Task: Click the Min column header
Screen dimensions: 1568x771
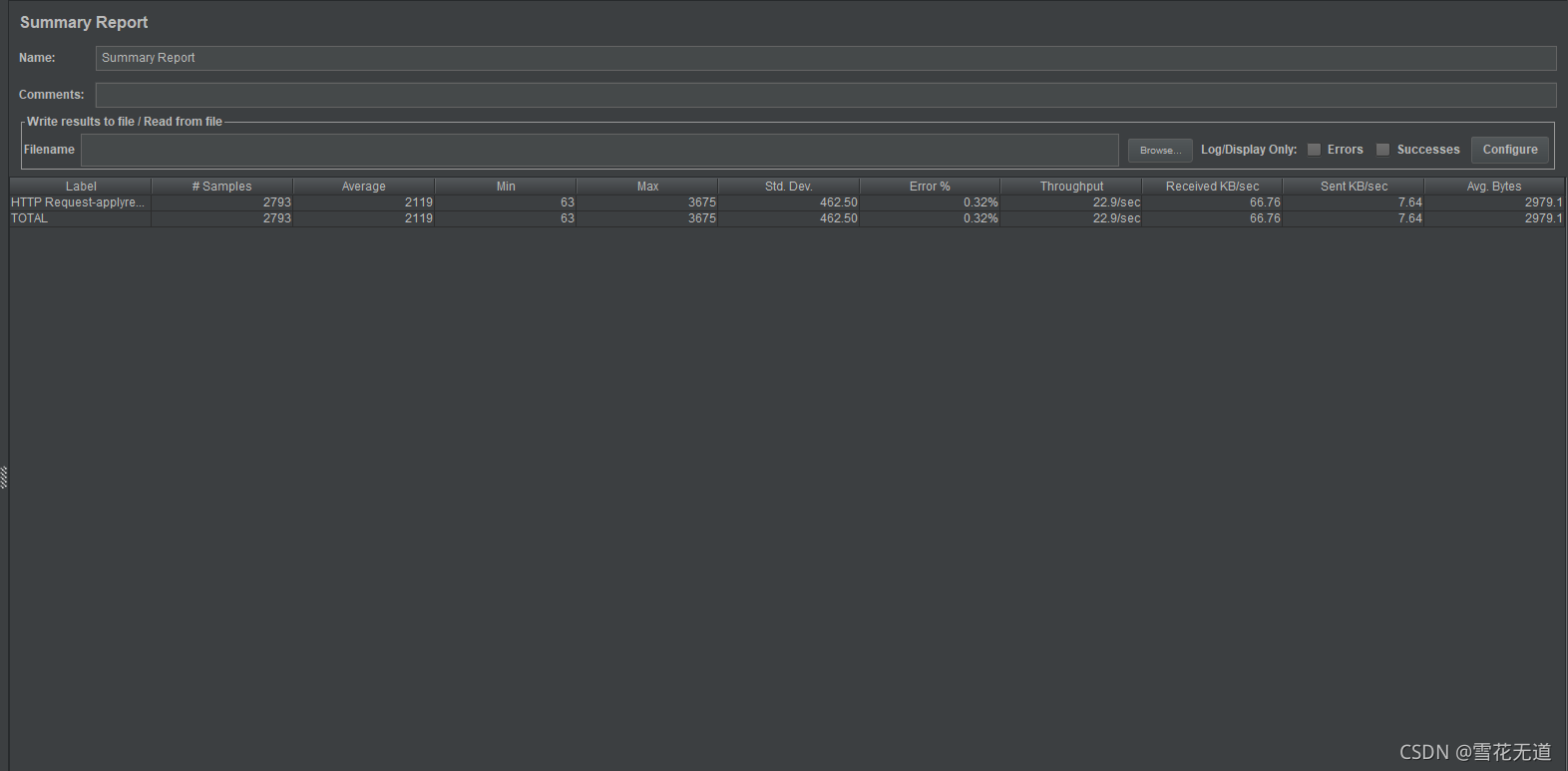Action: pyautogui.click(x=506, y=187)
